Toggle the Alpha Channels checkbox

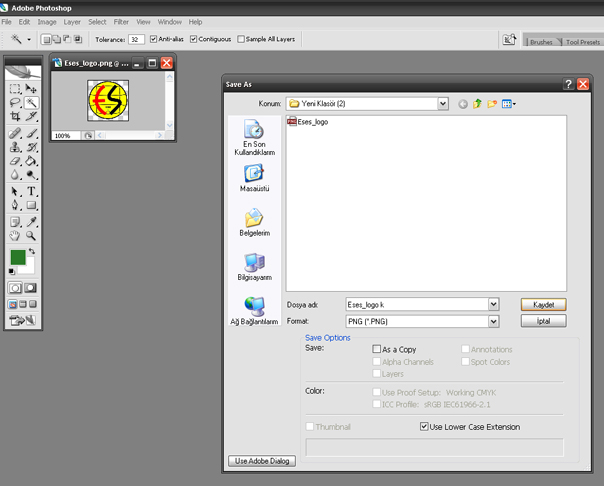pyautogui.click(x=376, y=361)
